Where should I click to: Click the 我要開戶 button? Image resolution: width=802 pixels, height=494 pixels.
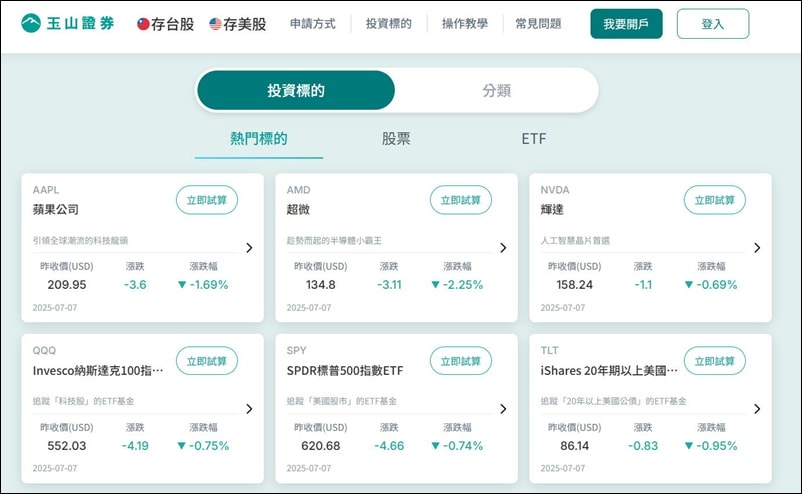pos(626,24)
